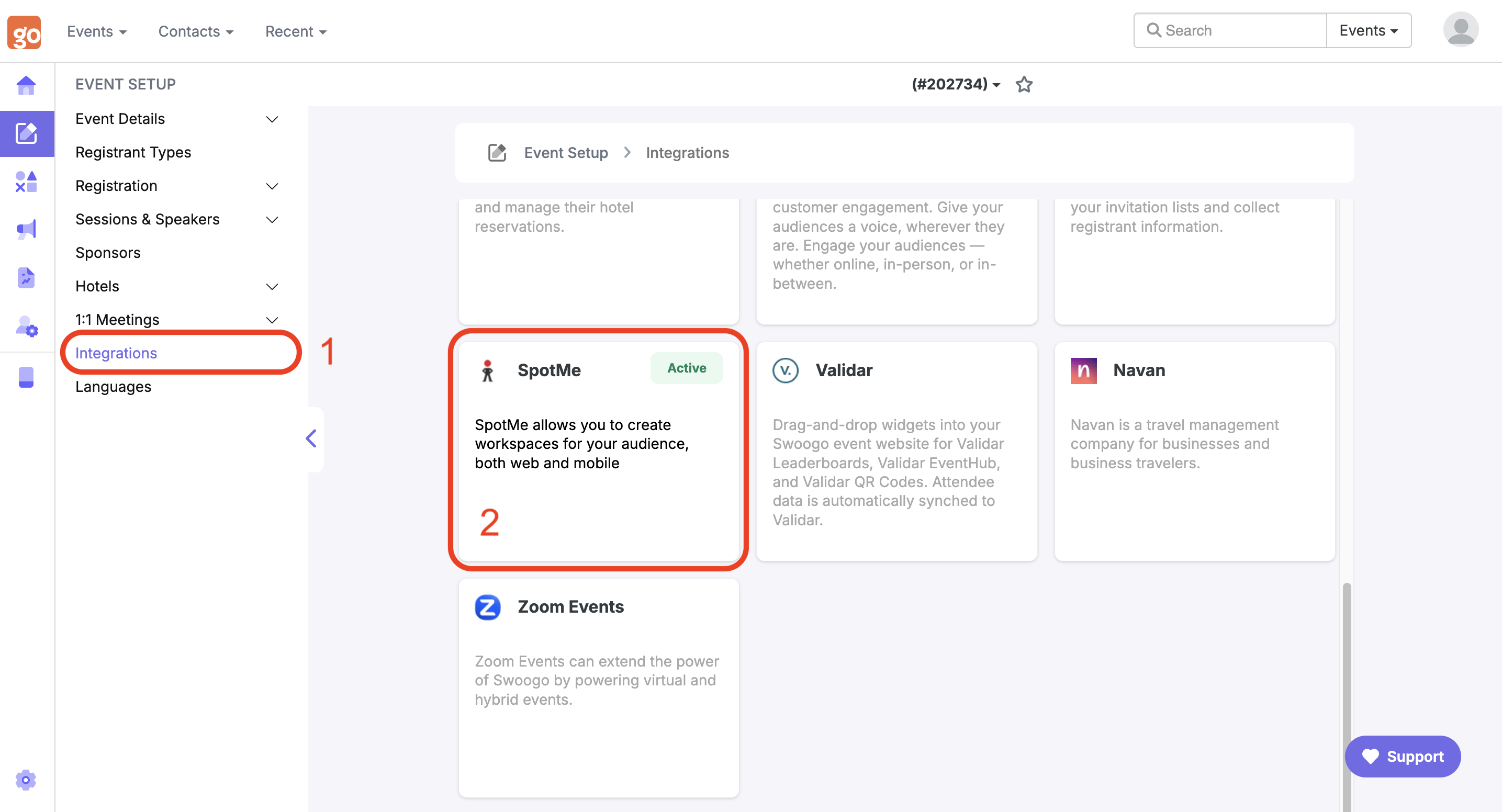Open the home icon in sidebar
Screen dimensions: 1502x812
26,86
